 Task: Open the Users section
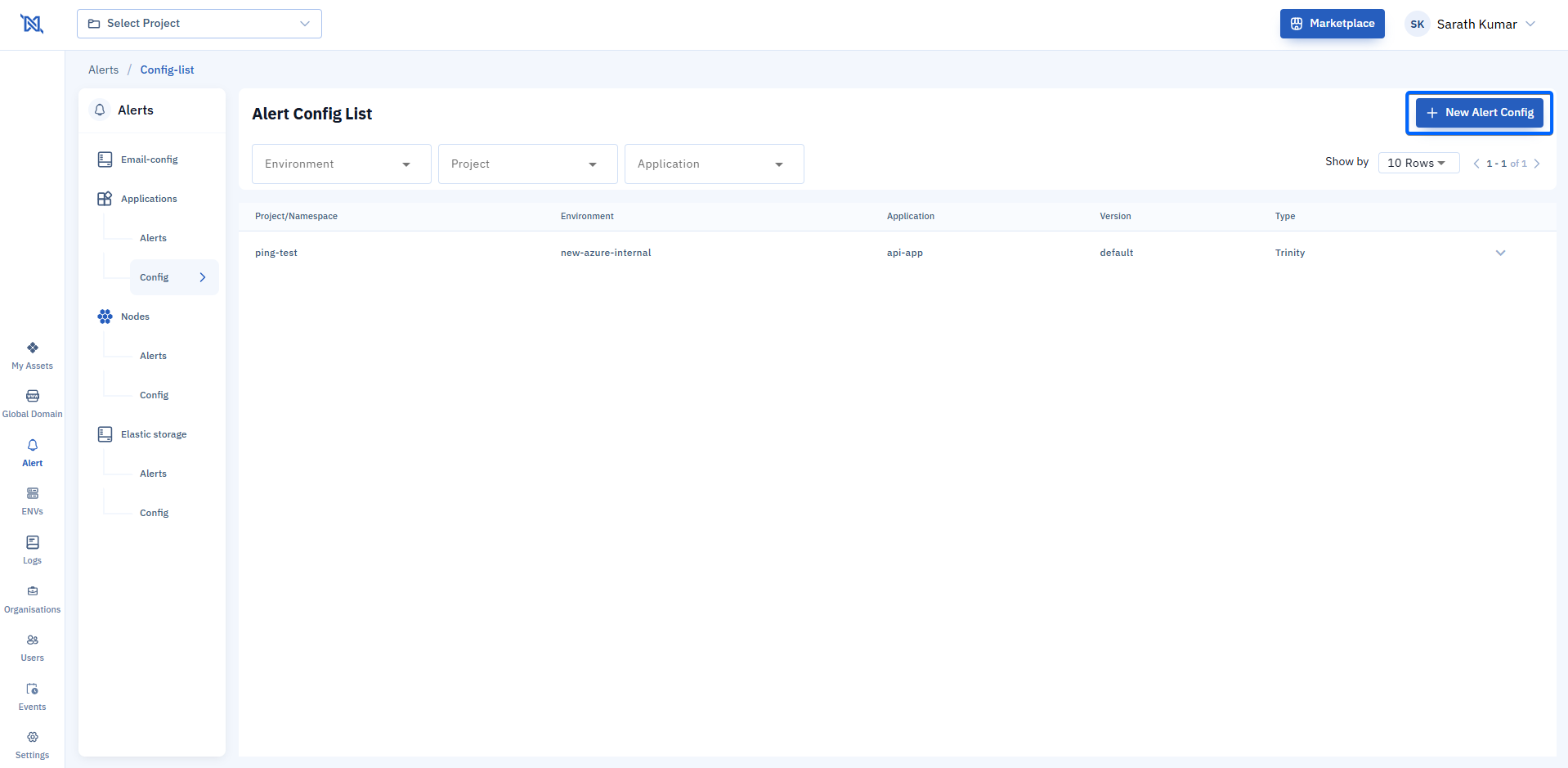coord(32,648)
